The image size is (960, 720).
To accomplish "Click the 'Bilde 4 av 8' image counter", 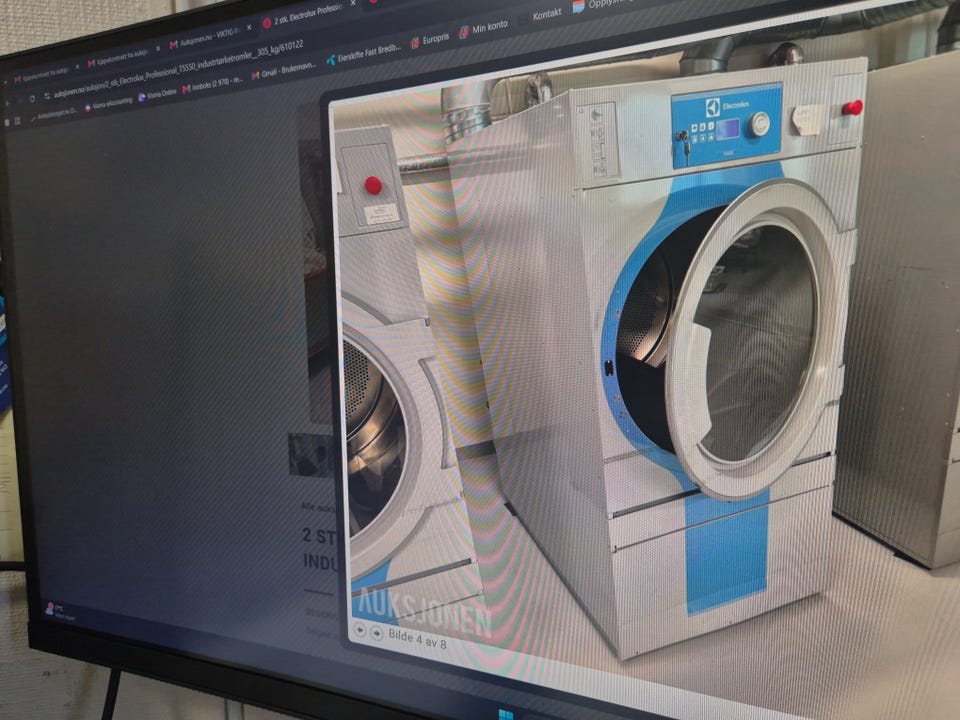I will [x=417, y=639].
